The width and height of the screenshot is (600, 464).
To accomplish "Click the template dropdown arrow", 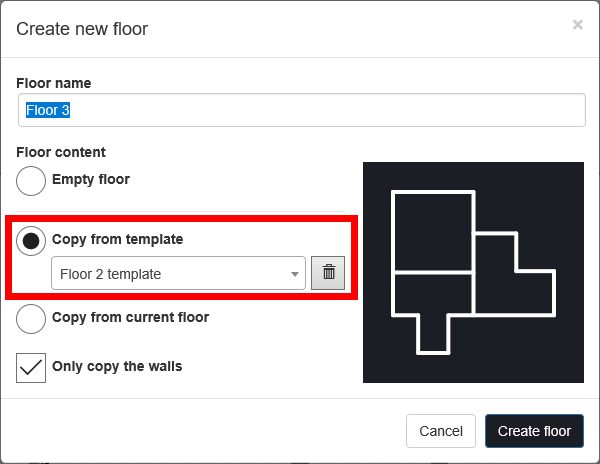I will point(295,274).
